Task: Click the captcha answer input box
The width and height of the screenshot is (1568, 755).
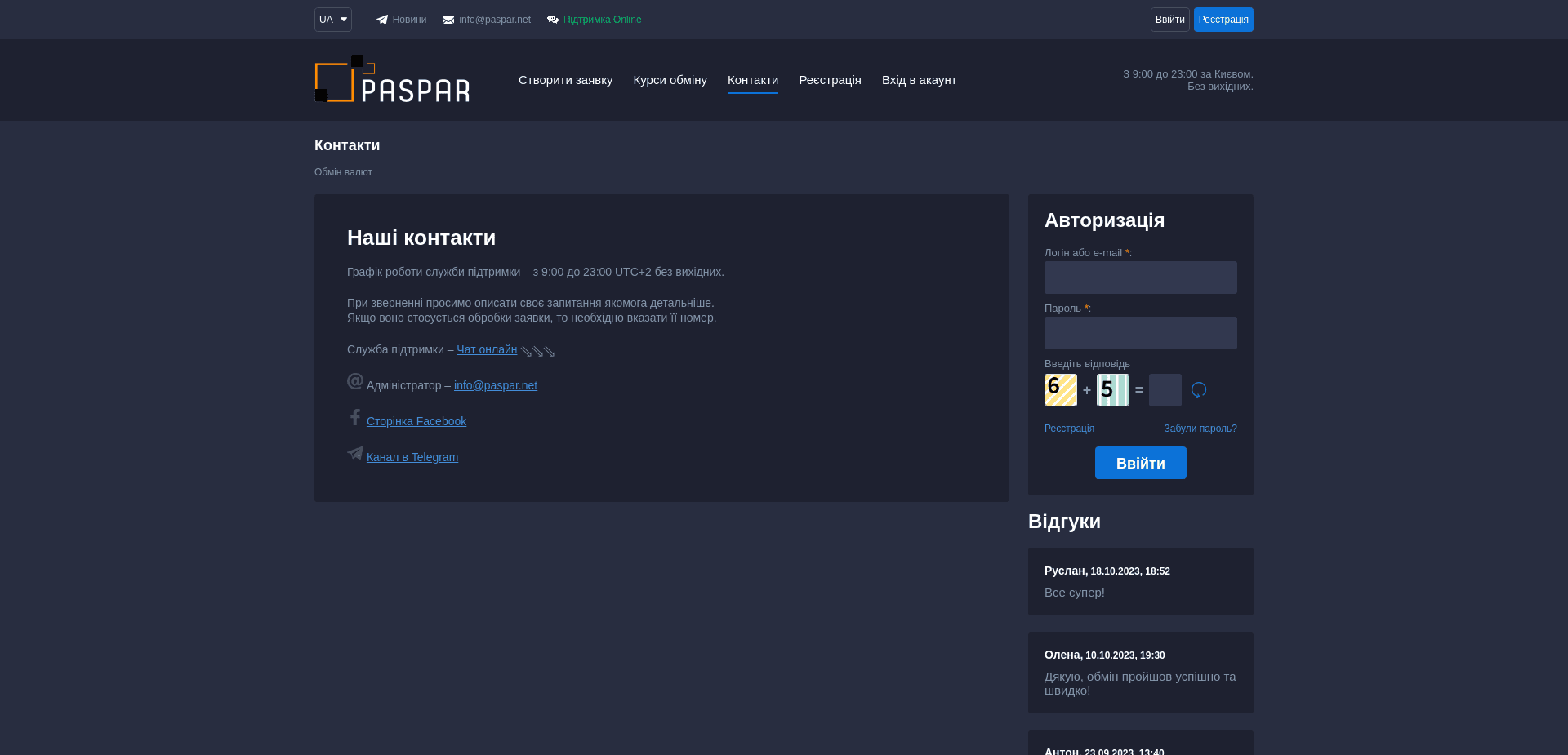Action: coord(1165,390)
